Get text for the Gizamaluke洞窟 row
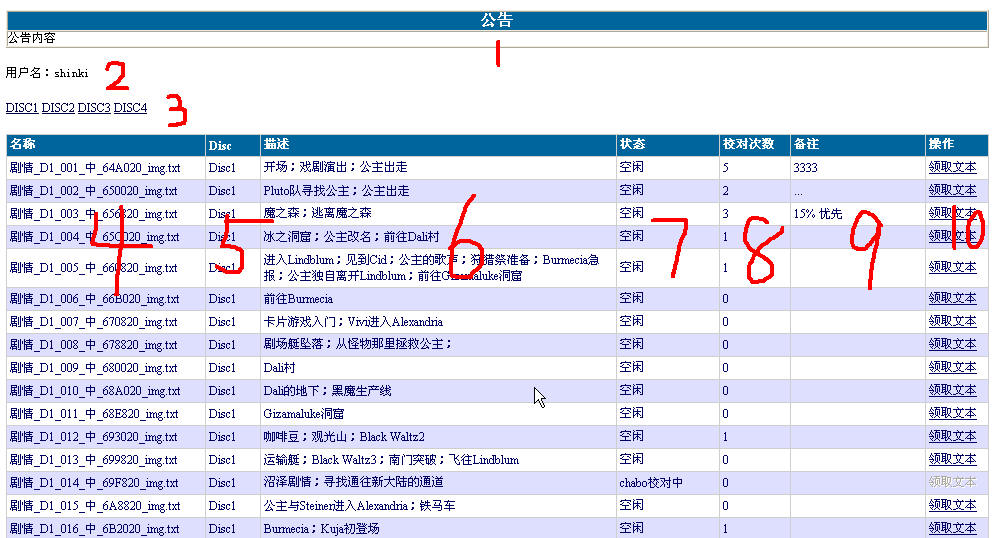This screenshot has width=999, height=538. 952,414
